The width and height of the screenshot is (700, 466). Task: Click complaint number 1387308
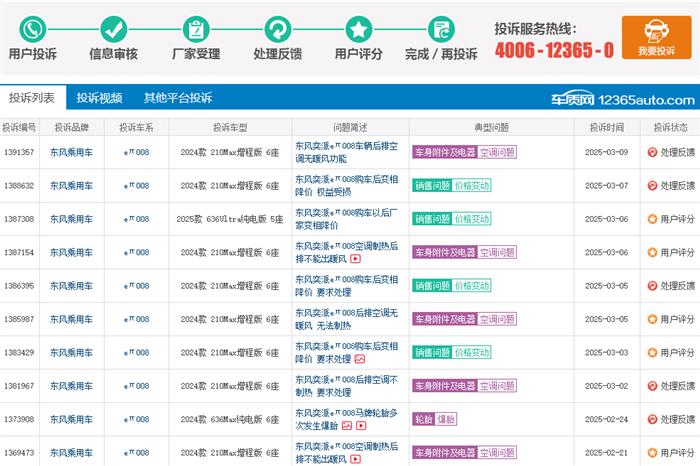point(19,219)
